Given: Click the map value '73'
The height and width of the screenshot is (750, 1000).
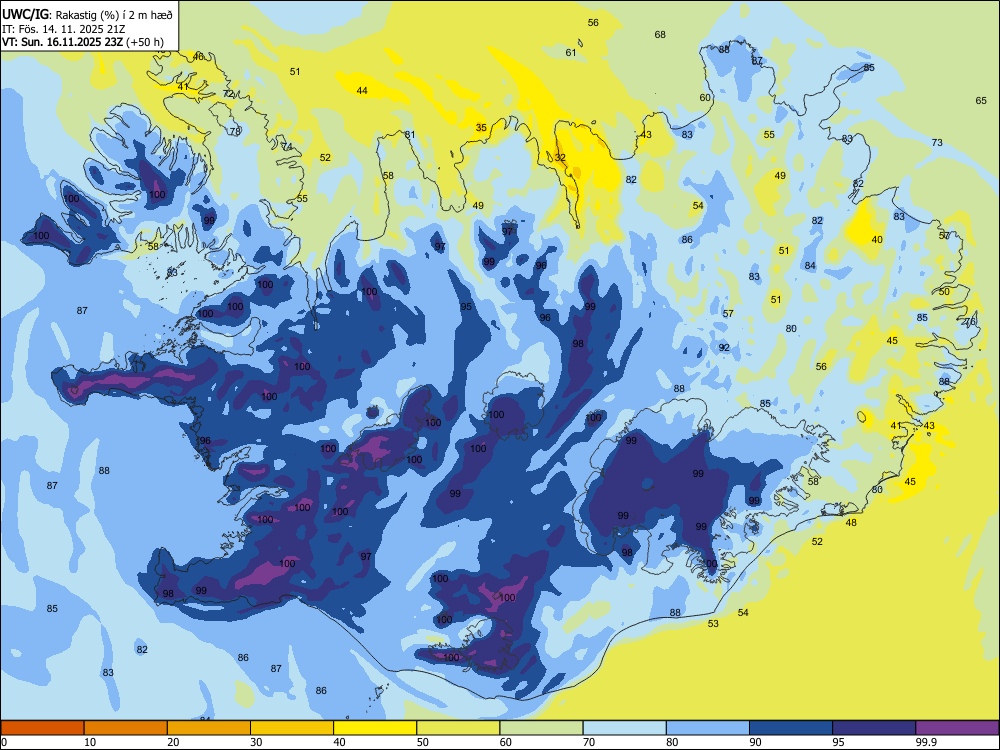Looking at the screenshot, I should [937, 142].
